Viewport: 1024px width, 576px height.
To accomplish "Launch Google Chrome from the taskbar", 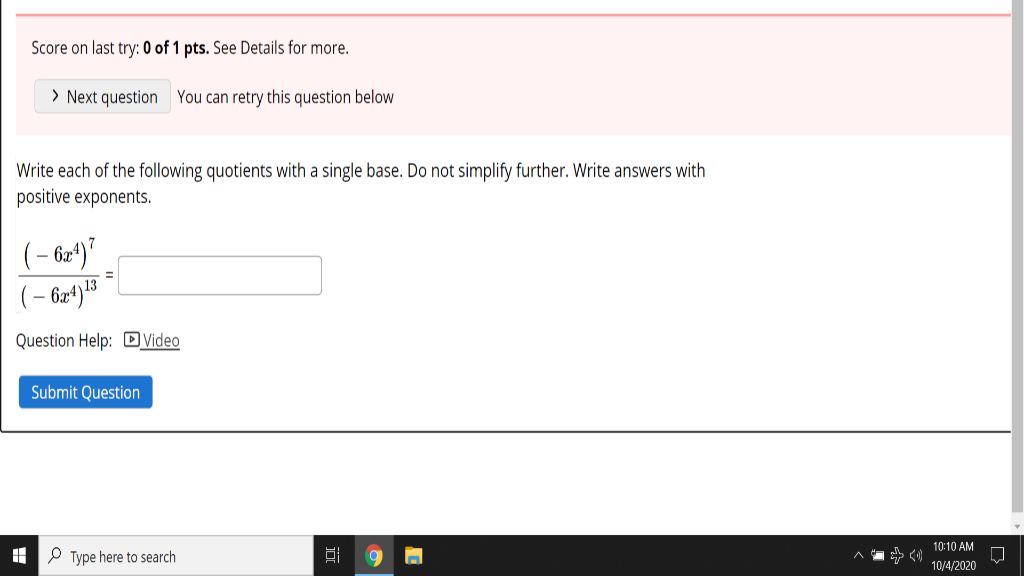I will pos(372,556).
